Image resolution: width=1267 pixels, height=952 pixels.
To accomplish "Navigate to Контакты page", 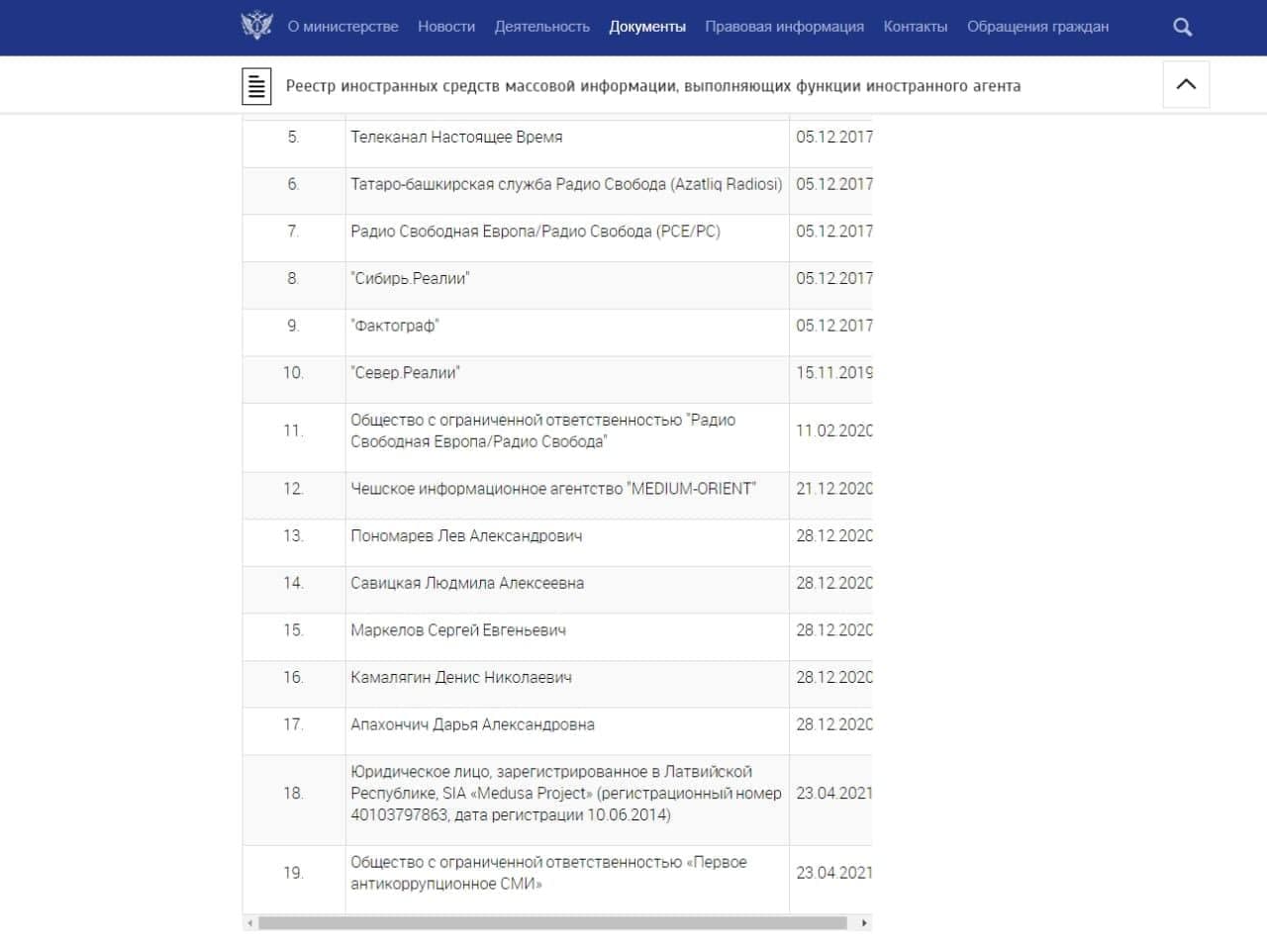I will pyautogui.click(x=915, y=27).
